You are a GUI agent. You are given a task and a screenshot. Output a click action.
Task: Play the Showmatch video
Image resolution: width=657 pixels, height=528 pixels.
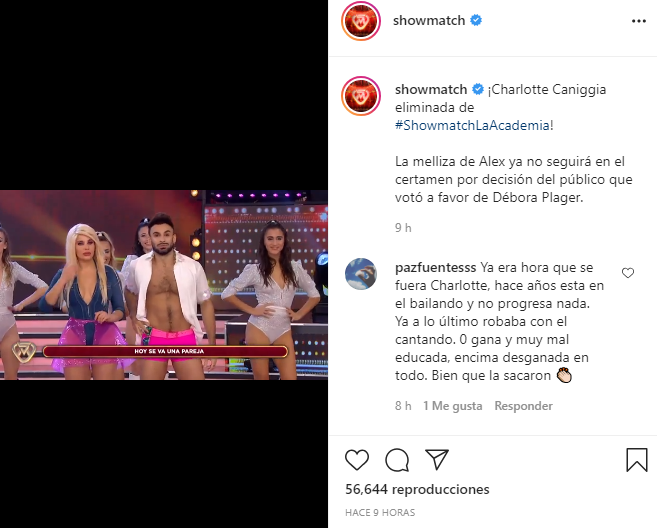[164, 285]
